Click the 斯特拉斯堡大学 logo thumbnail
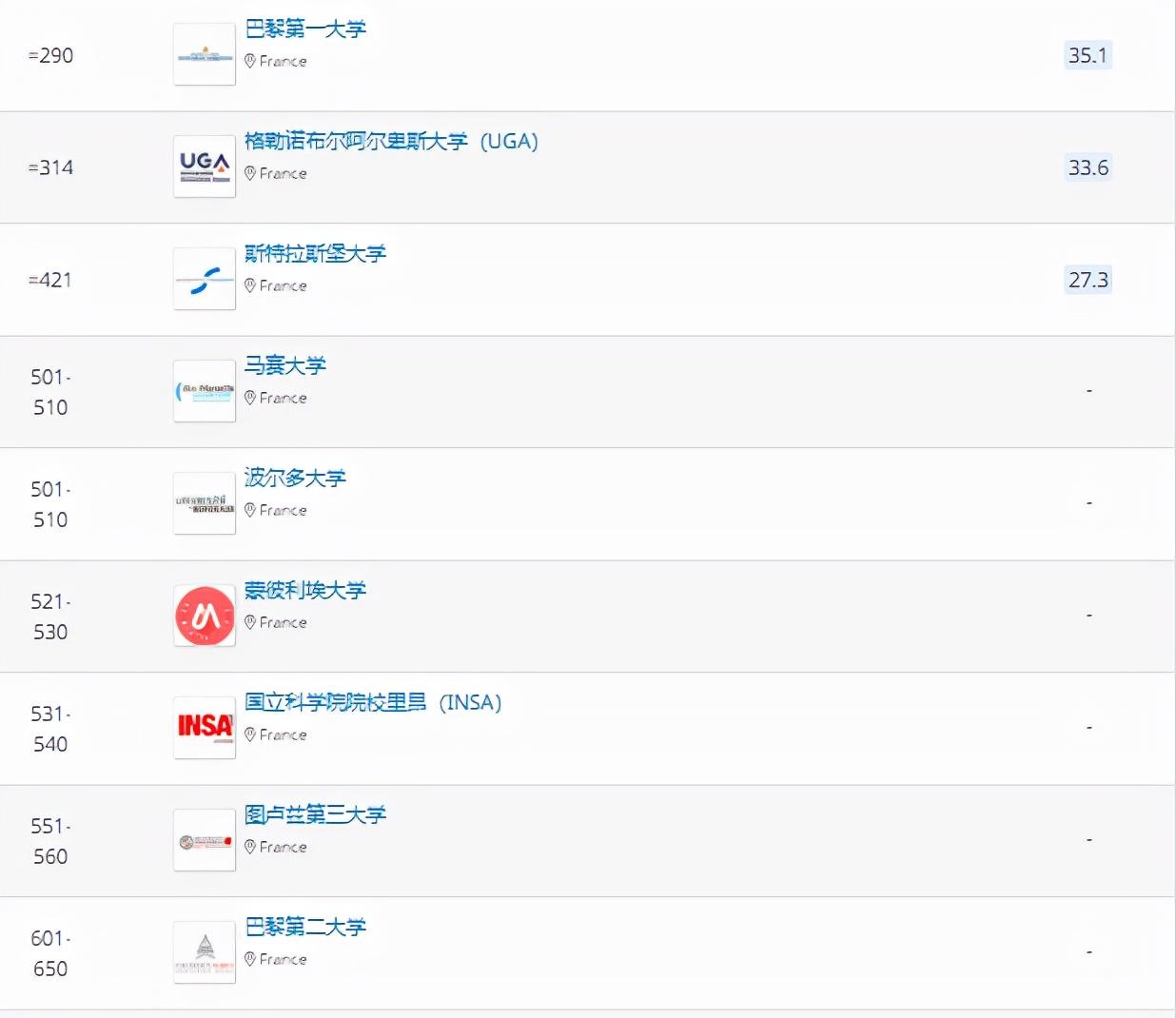Screen dimensions: 1176x1018 pos(205,279)
